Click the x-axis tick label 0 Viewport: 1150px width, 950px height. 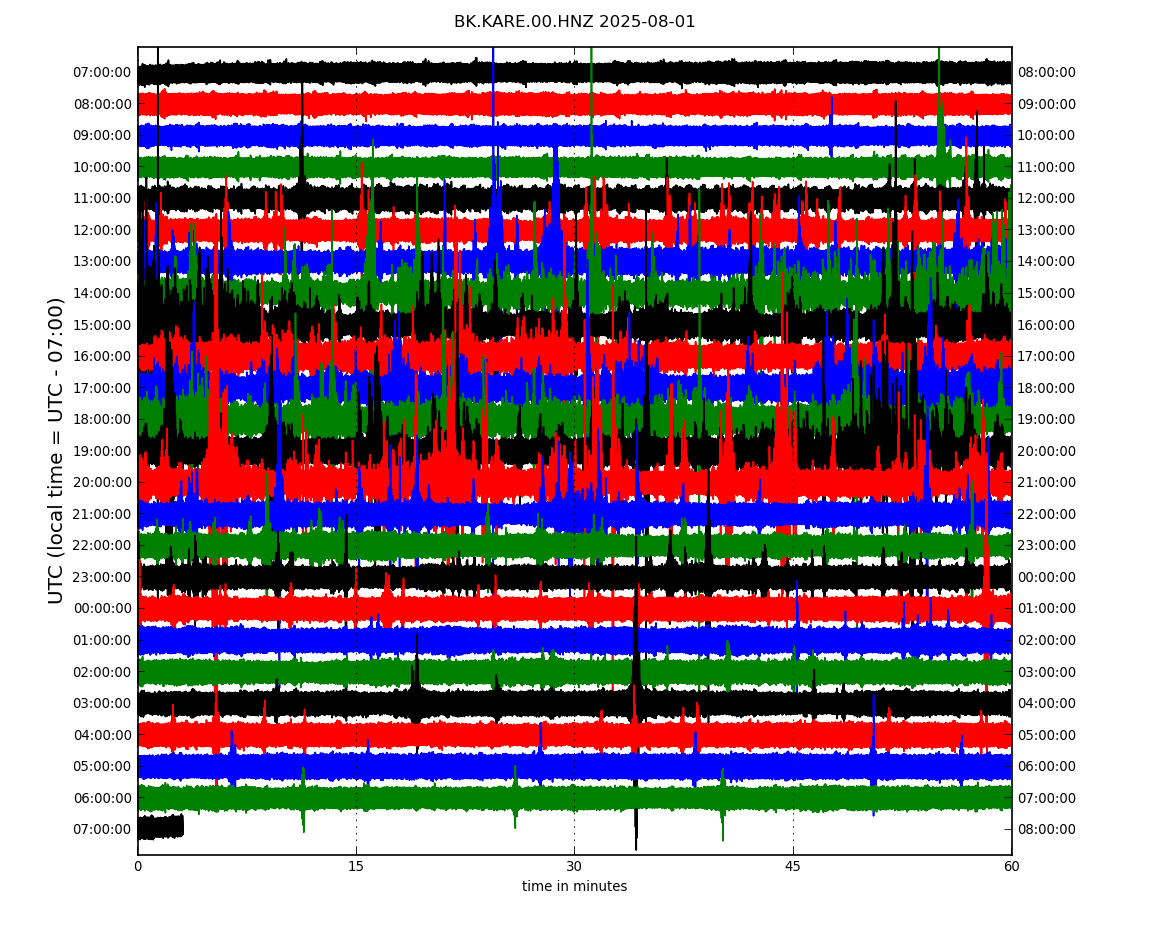pos(138,866)
